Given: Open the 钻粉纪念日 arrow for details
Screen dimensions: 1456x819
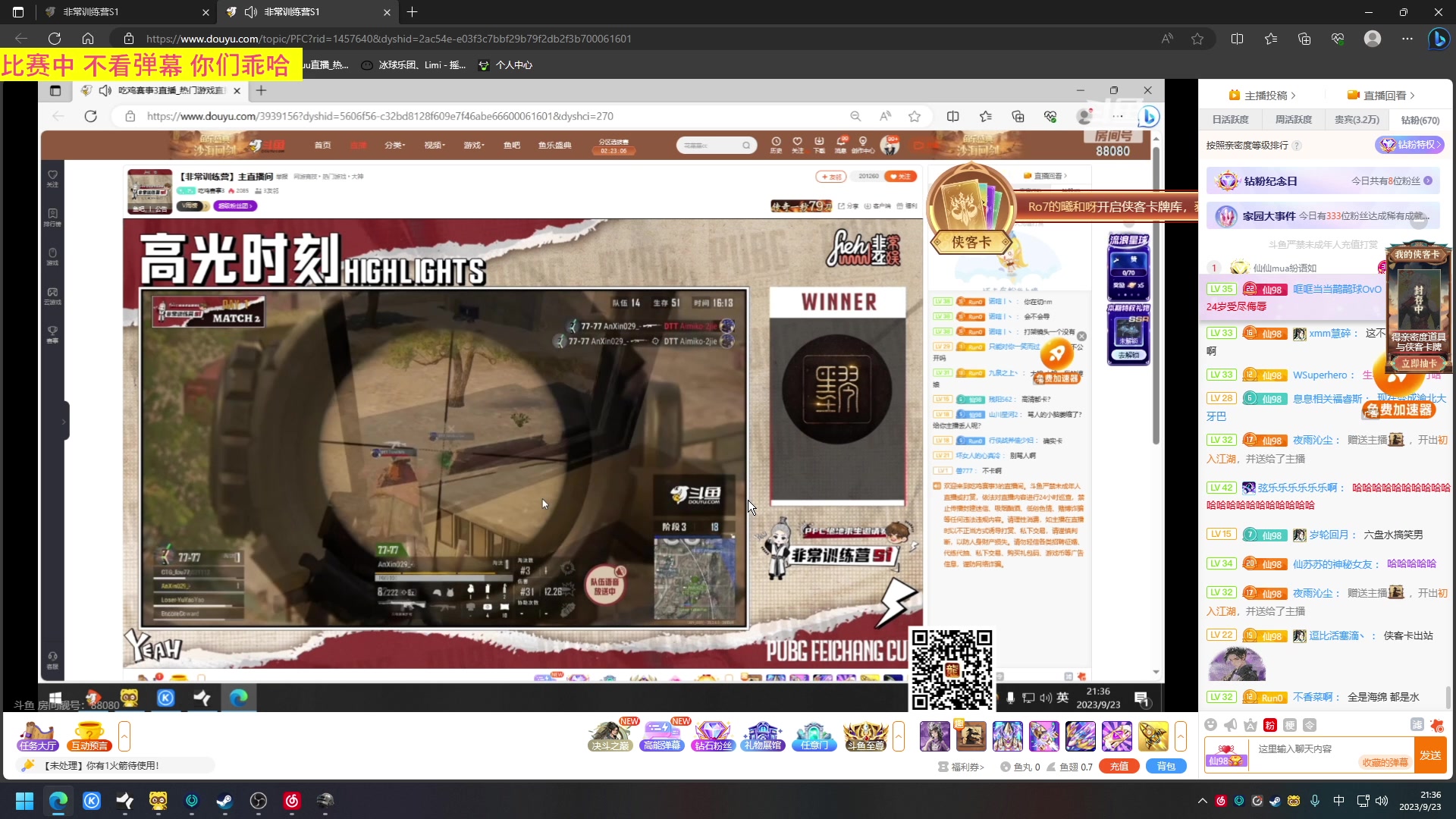Looking at the screenshot, I should (x=1428, y=181).
